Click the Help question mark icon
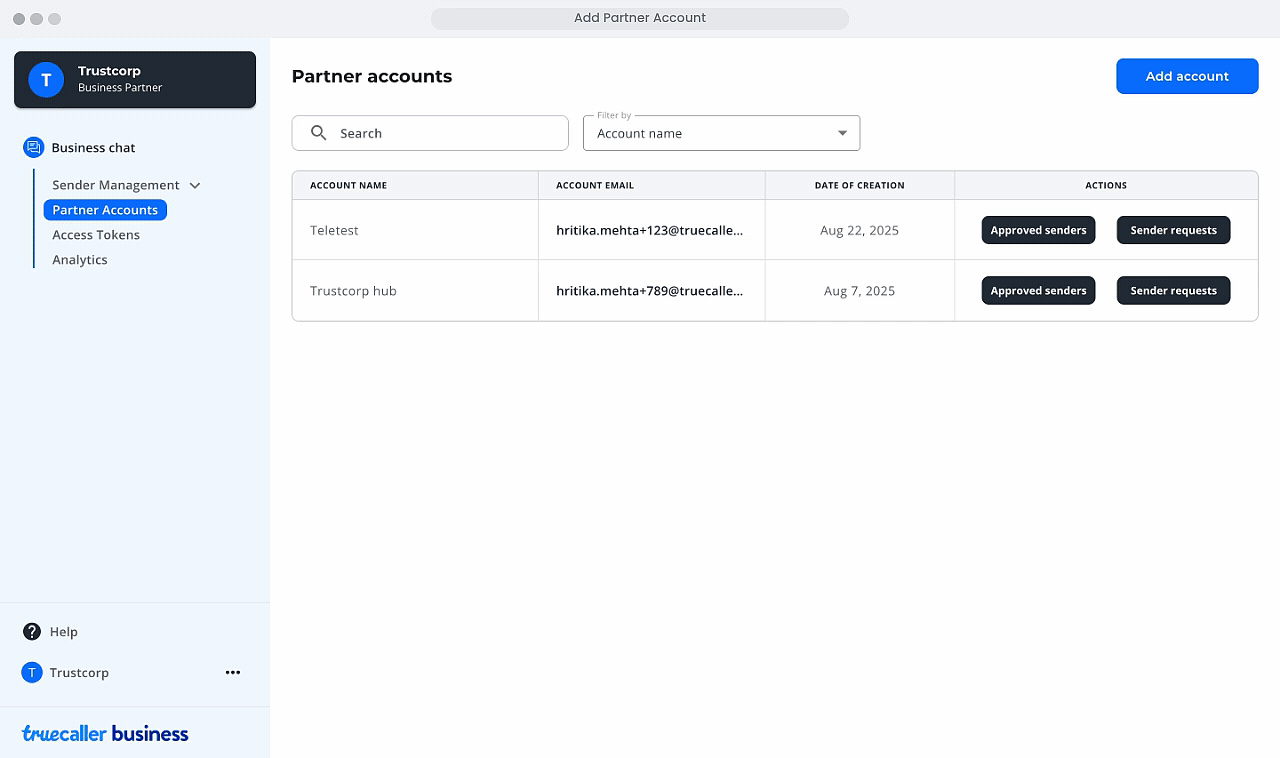The height and width of the screenshot is (758, 1280). coord(32,632)
